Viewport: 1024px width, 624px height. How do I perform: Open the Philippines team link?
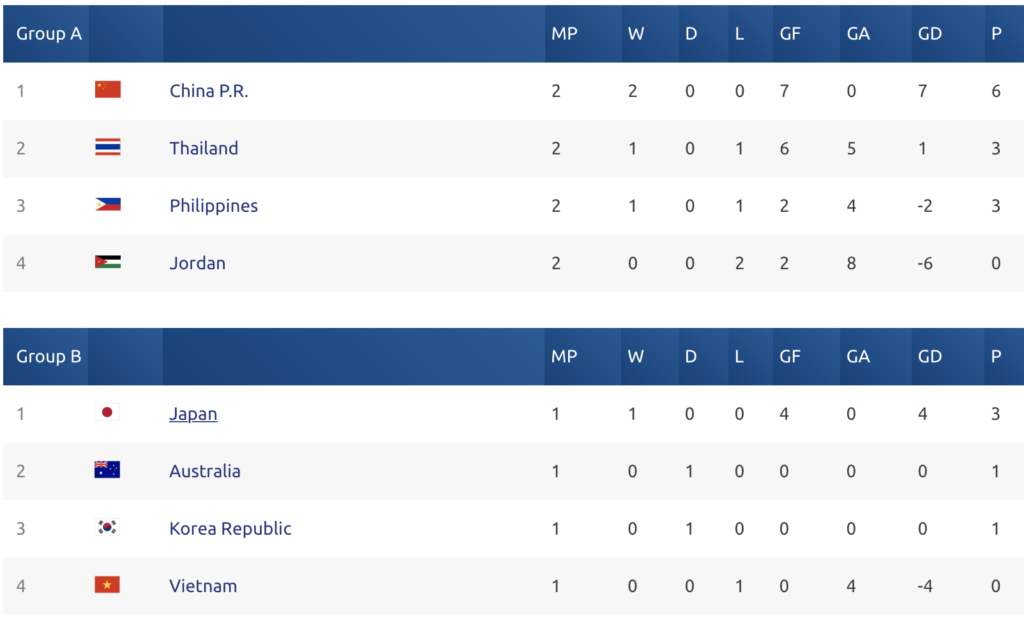point(214,206)
